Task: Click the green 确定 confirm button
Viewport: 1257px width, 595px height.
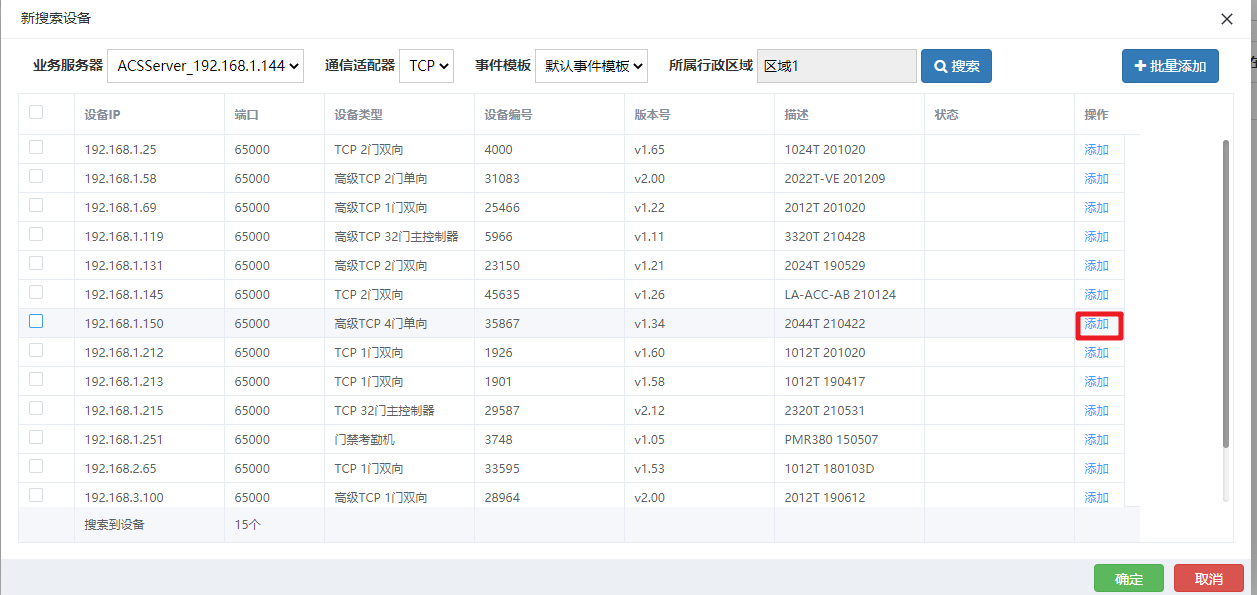Action: click(1128, 578)
